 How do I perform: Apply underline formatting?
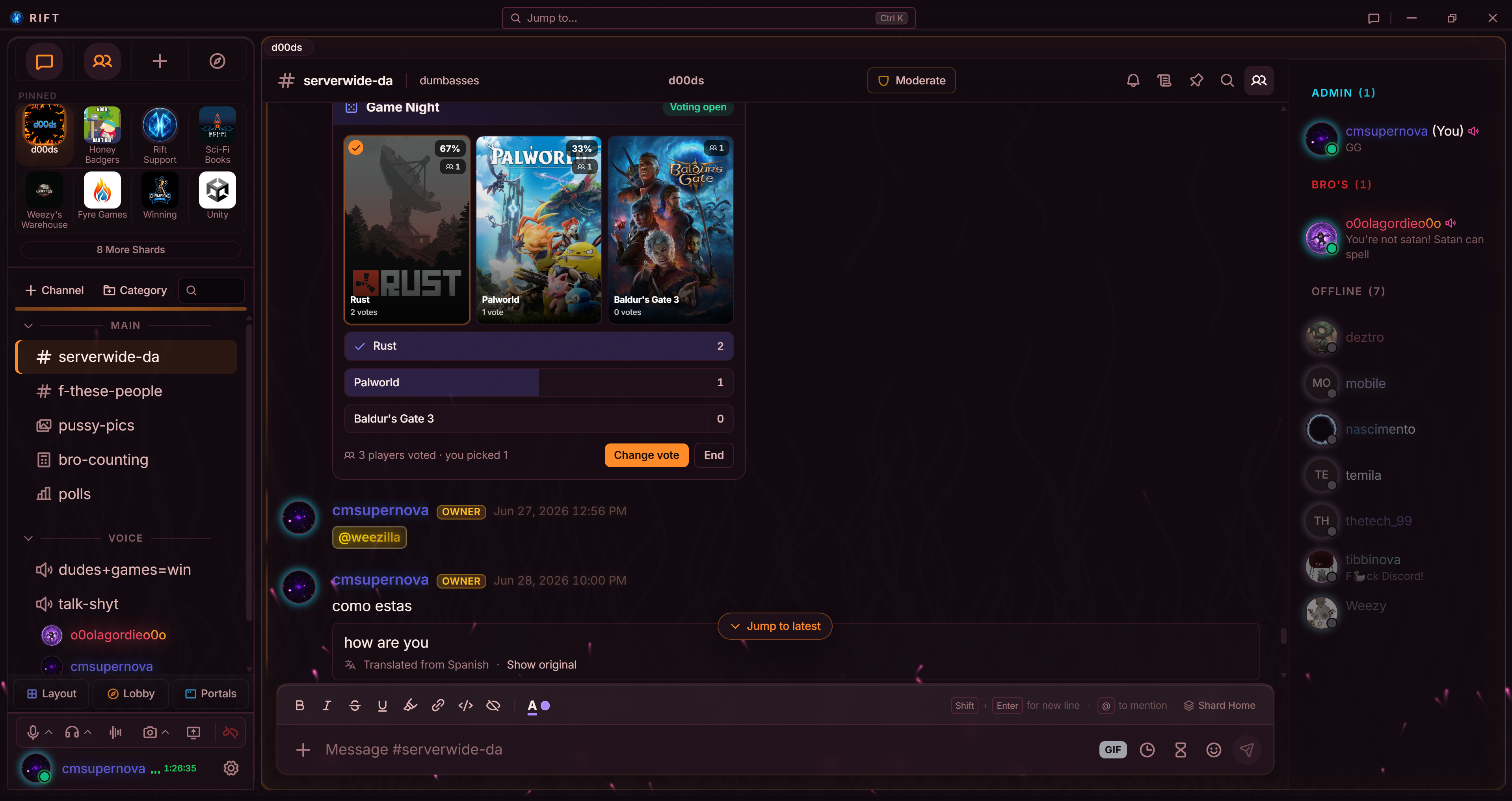(382, 705)
